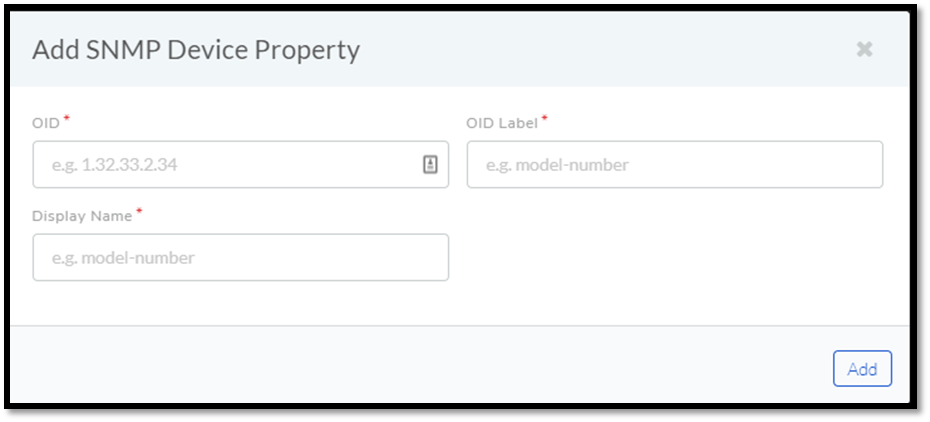This screenshot has width=930, height=422.
Task: Click the 'OID Label' caption text
Action: pos(502,123)
